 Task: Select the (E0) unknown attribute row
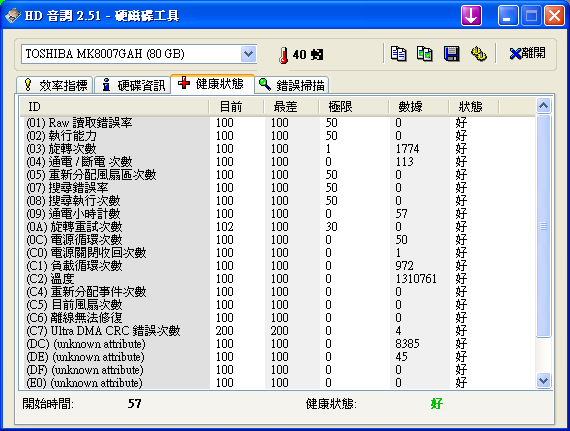click(277, 383)
